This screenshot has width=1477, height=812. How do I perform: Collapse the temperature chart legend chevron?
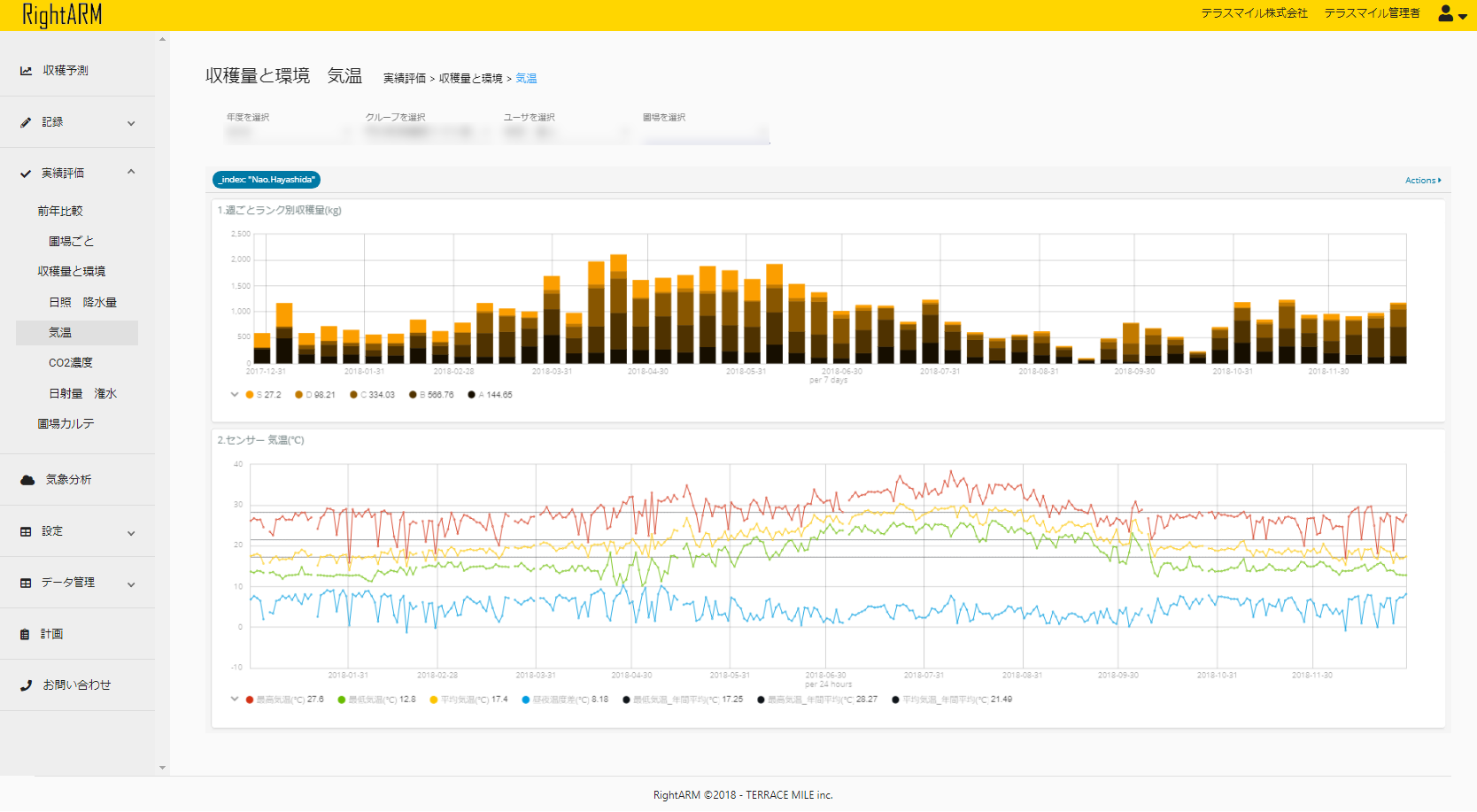(235, 699)
